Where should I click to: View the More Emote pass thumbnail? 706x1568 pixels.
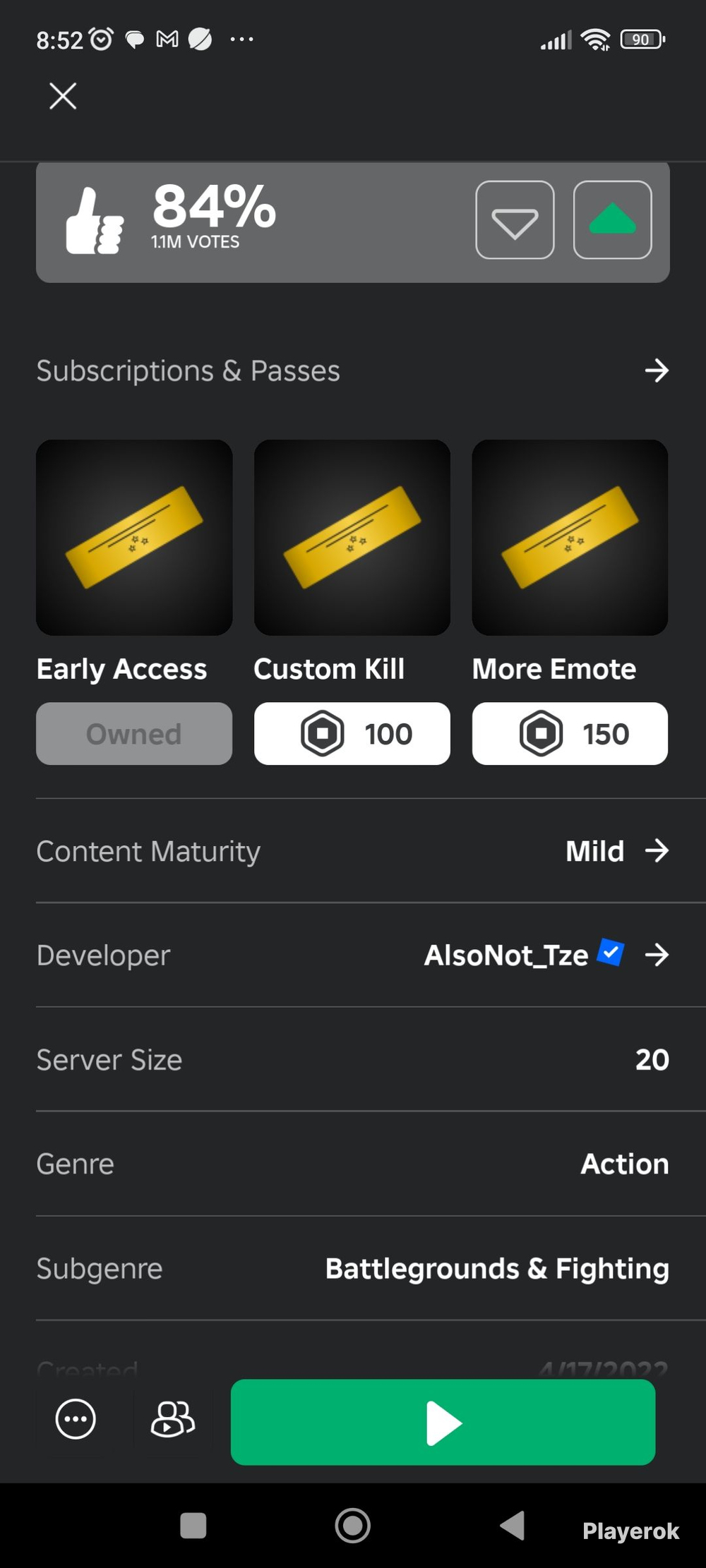click(x=570, y=538)
